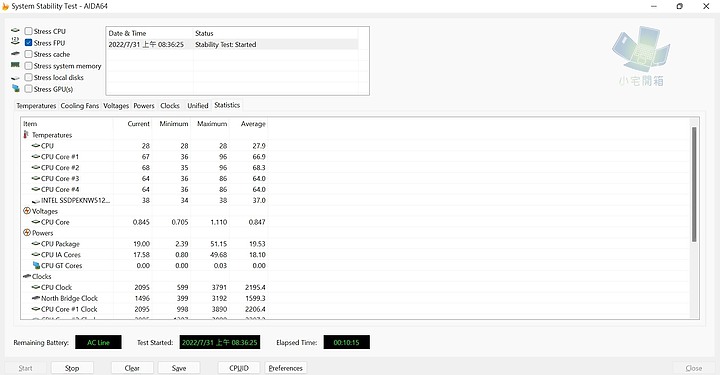Open the Preferences dialog

pos(286,368)
